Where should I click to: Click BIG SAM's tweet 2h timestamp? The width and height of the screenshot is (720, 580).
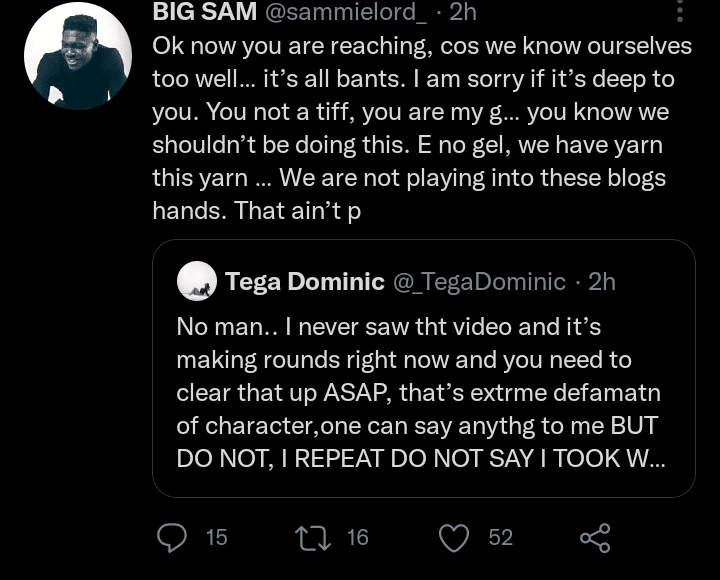click(463, 12)
